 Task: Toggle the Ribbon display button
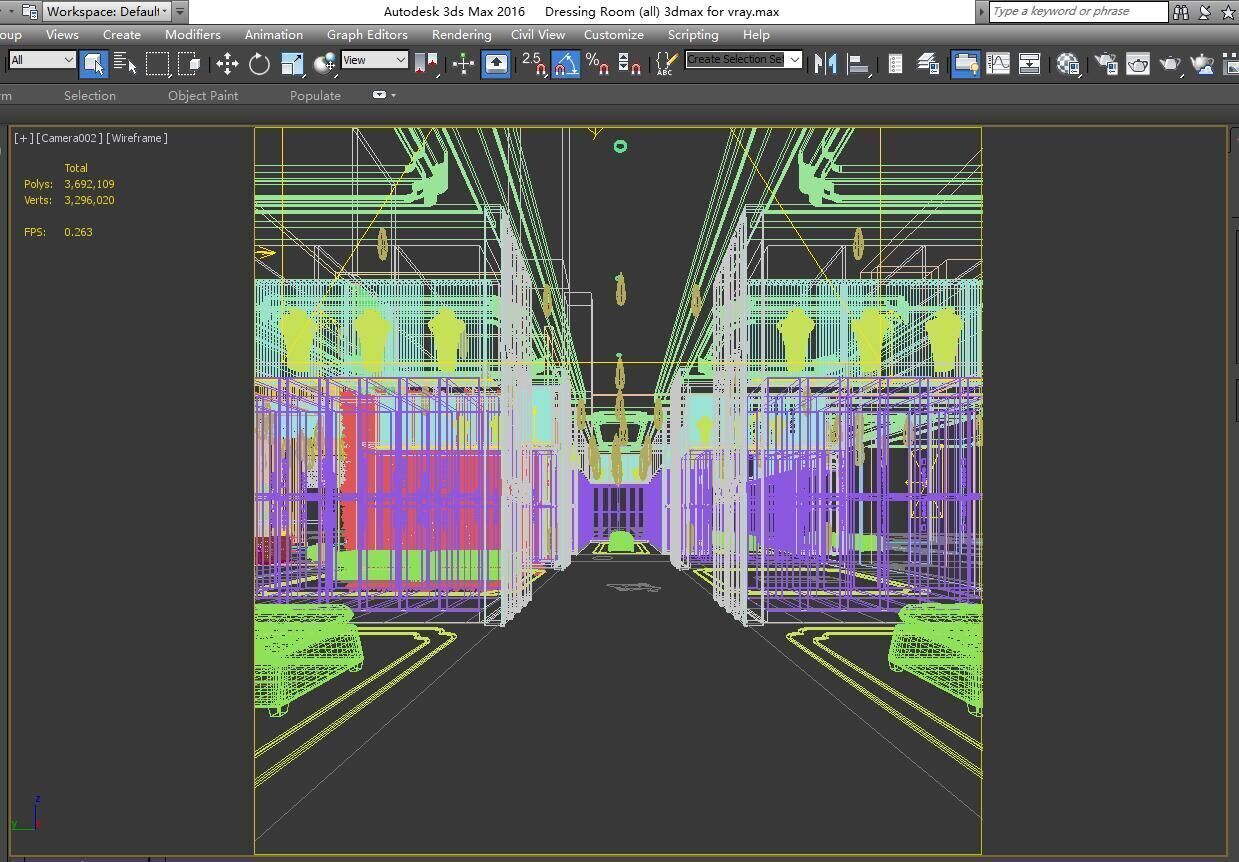(x=965, y=64)
